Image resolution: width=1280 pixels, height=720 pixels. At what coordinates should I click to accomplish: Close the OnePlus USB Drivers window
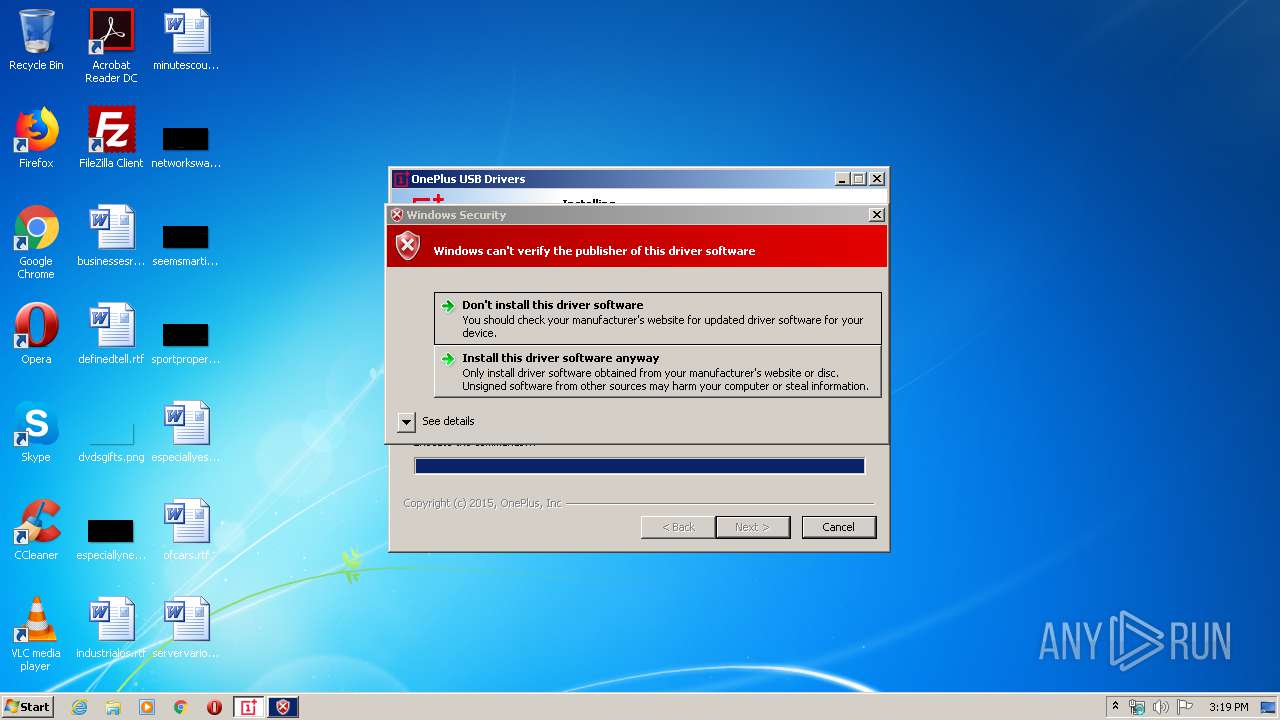[877, 179]
